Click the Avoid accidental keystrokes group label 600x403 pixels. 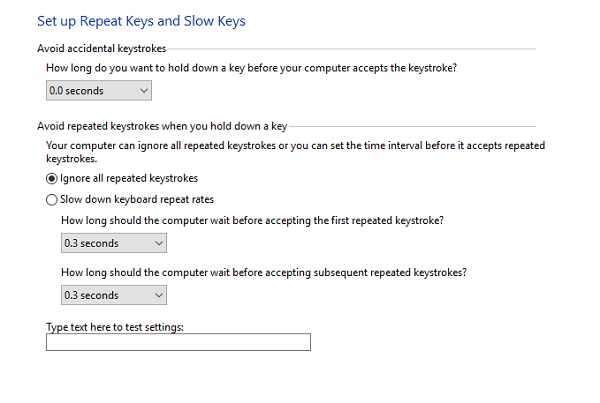click(x=102, y=48)
